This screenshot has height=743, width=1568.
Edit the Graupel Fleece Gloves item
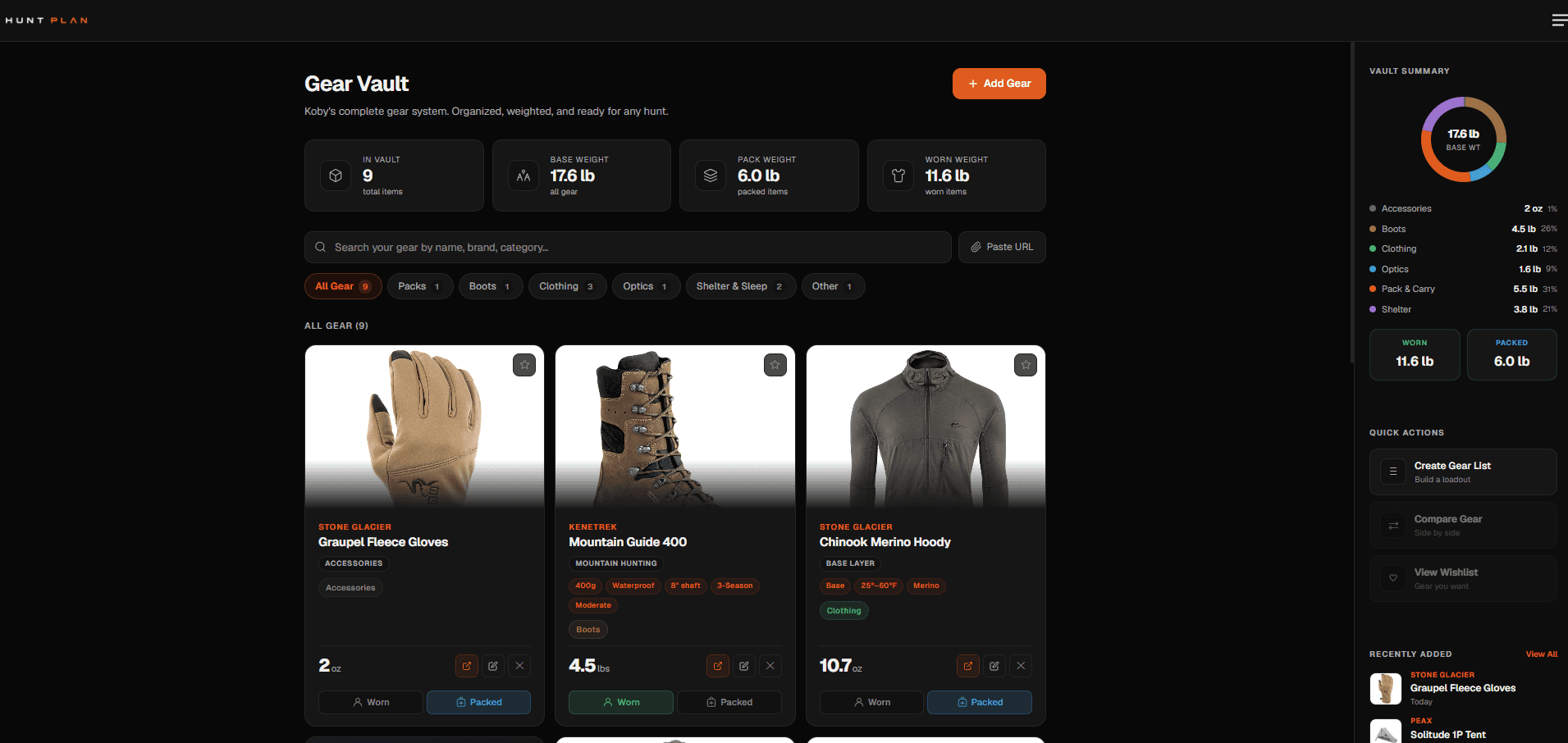click(493, 666)
